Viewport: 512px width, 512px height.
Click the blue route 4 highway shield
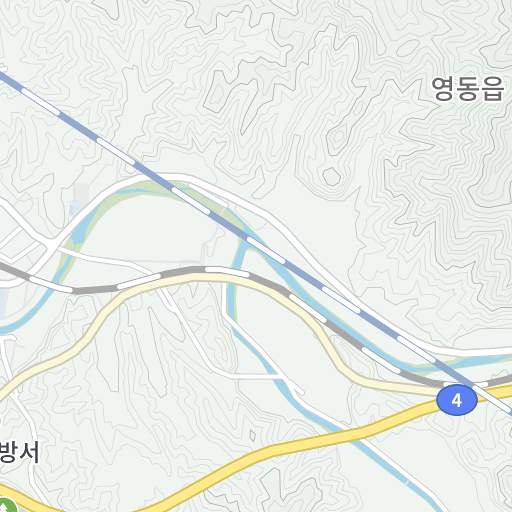pos(457,400)
